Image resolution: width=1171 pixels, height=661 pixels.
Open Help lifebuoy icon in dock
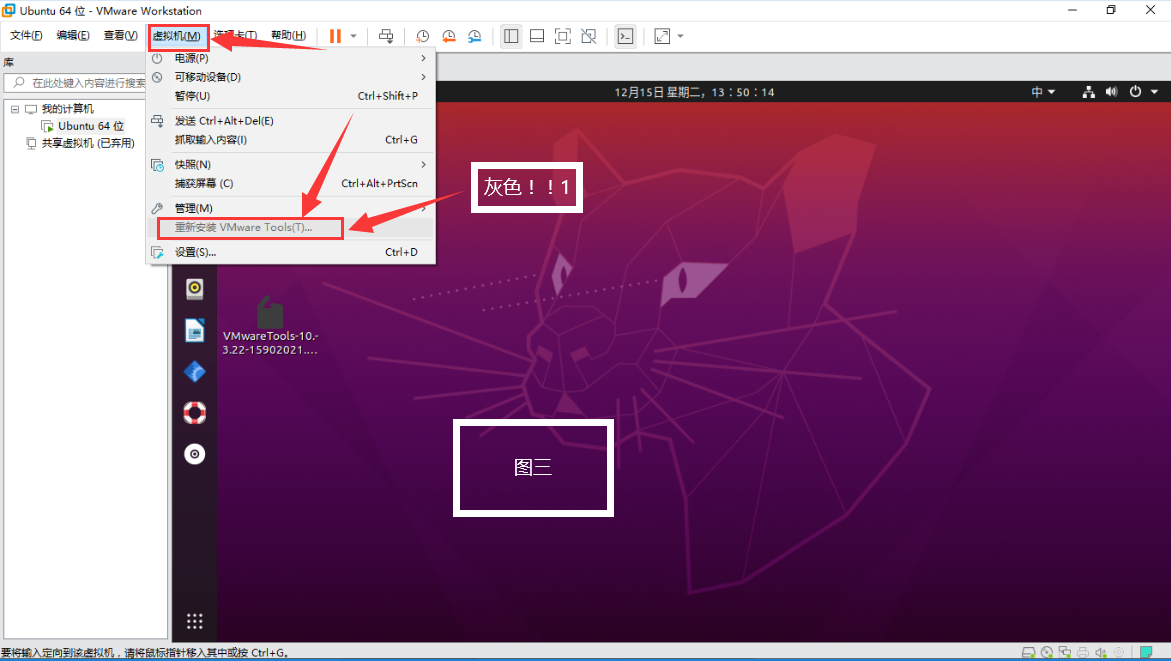(195, 412)
